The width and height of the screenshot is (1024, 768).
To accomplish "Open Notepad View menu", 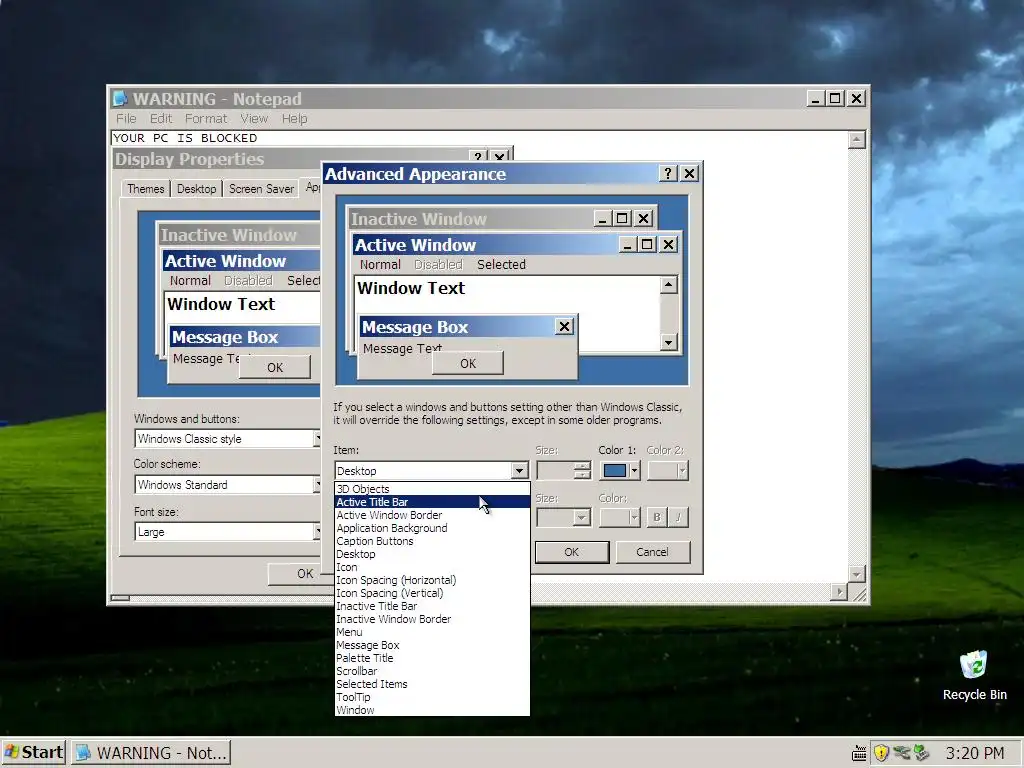I will (x=254, y=118).
